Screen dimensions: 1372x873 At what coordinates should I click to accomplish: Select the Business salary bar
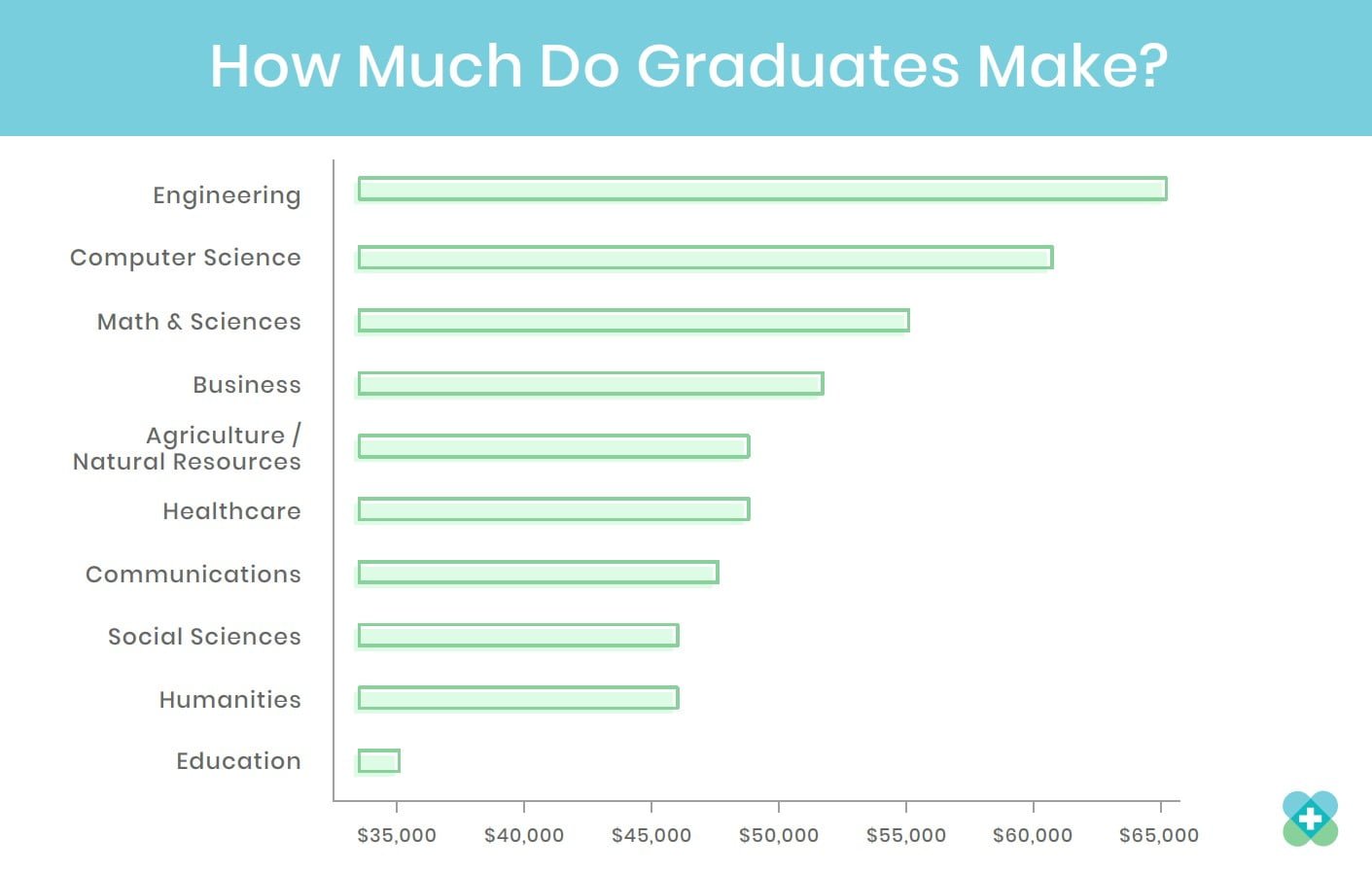click(x=590, y=384)
